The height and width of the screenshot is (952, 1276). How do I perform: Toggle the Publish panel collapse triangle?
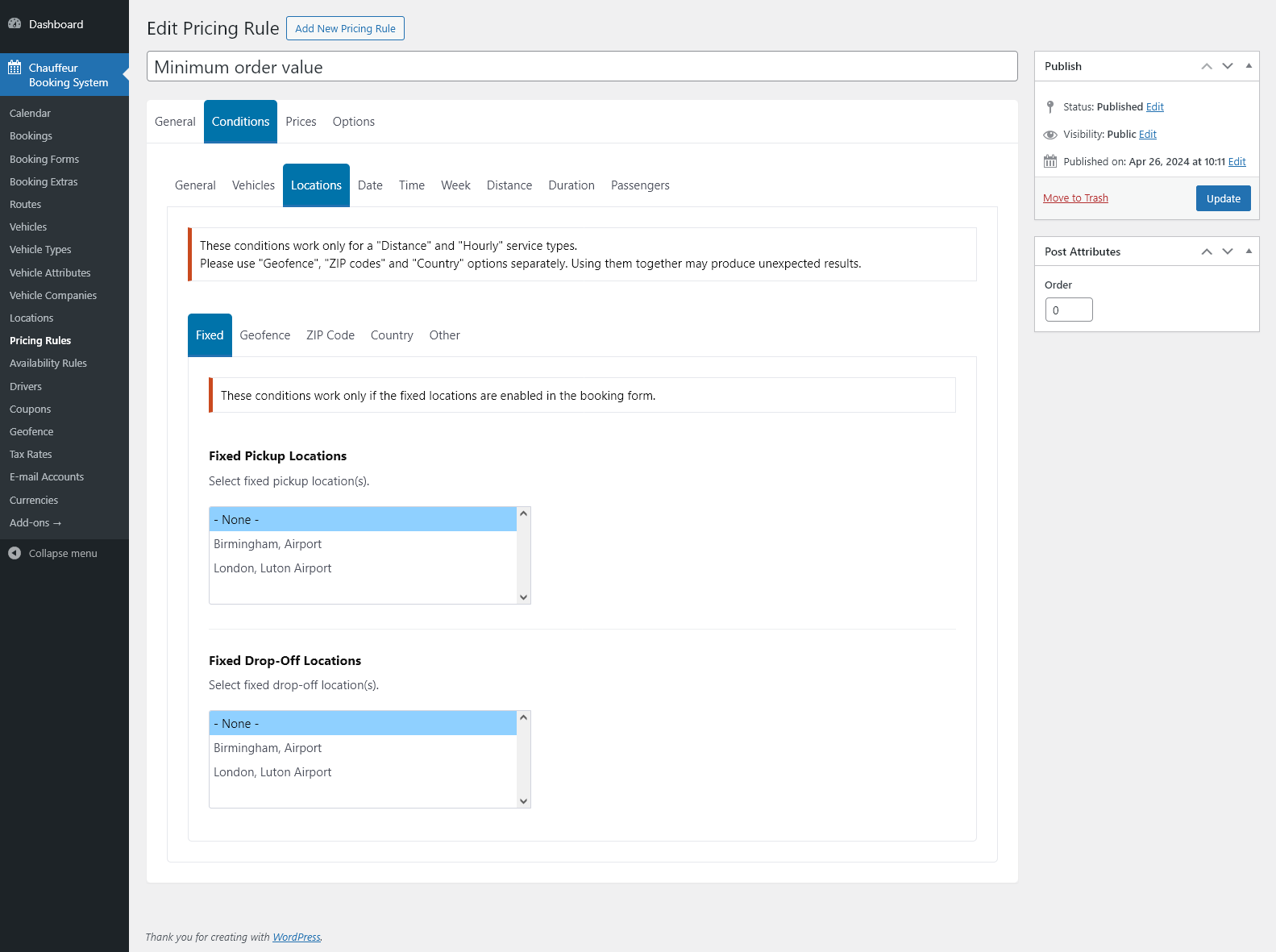click(1249, 66)
